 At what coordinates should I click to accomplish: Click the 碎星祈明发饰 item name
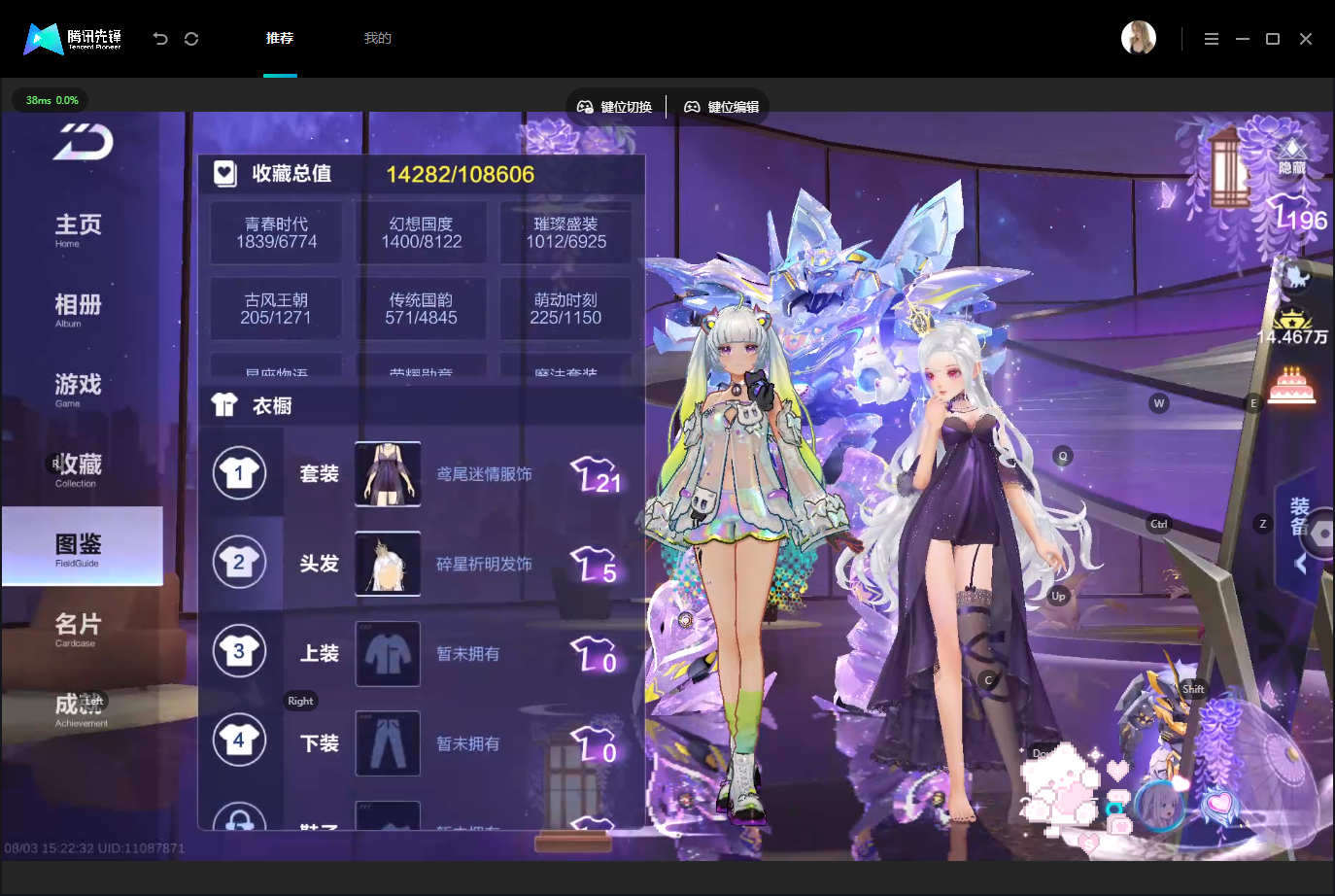point(484,564)
